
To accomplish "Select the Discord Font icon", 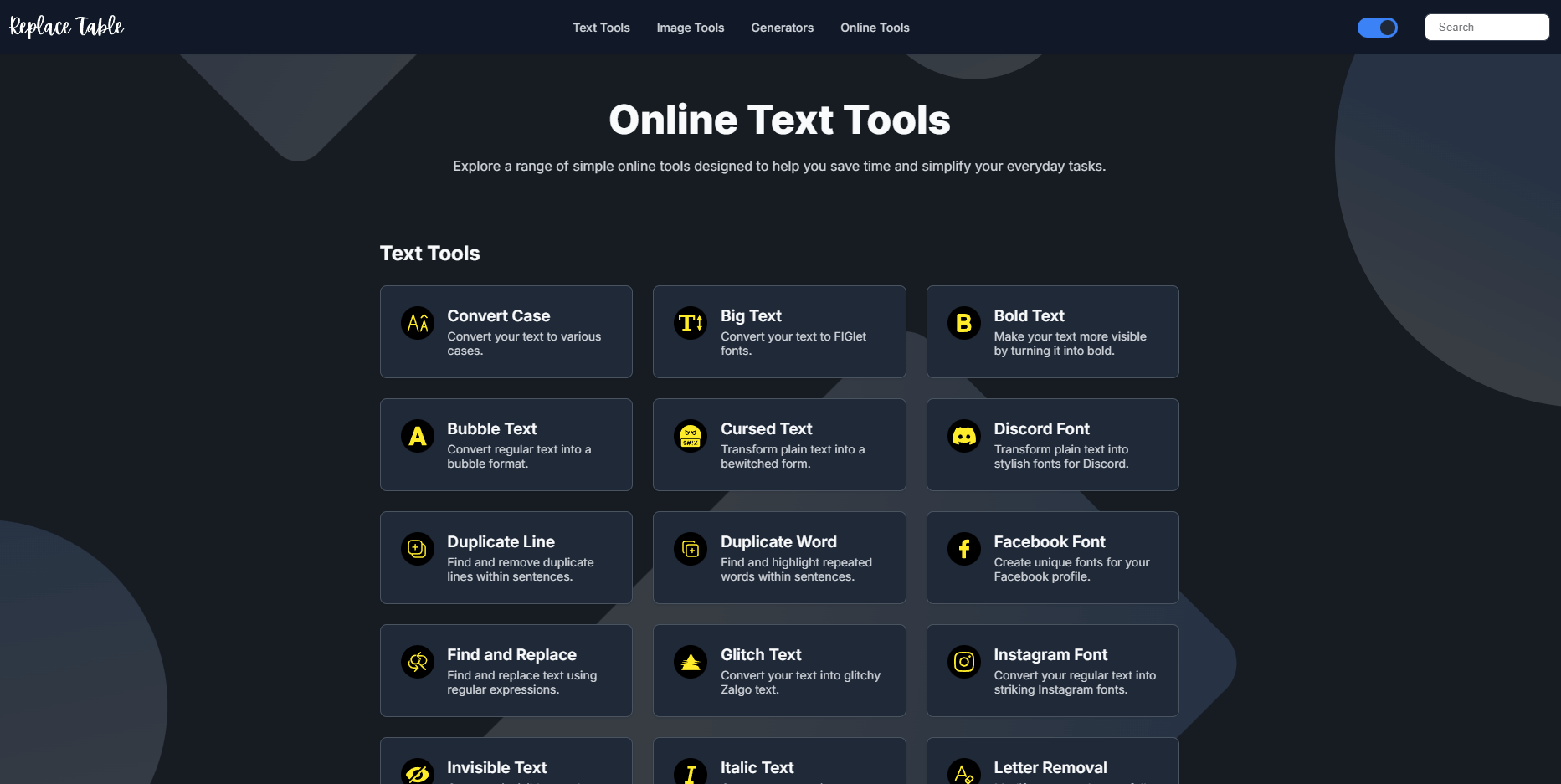I will pos(964,436).
